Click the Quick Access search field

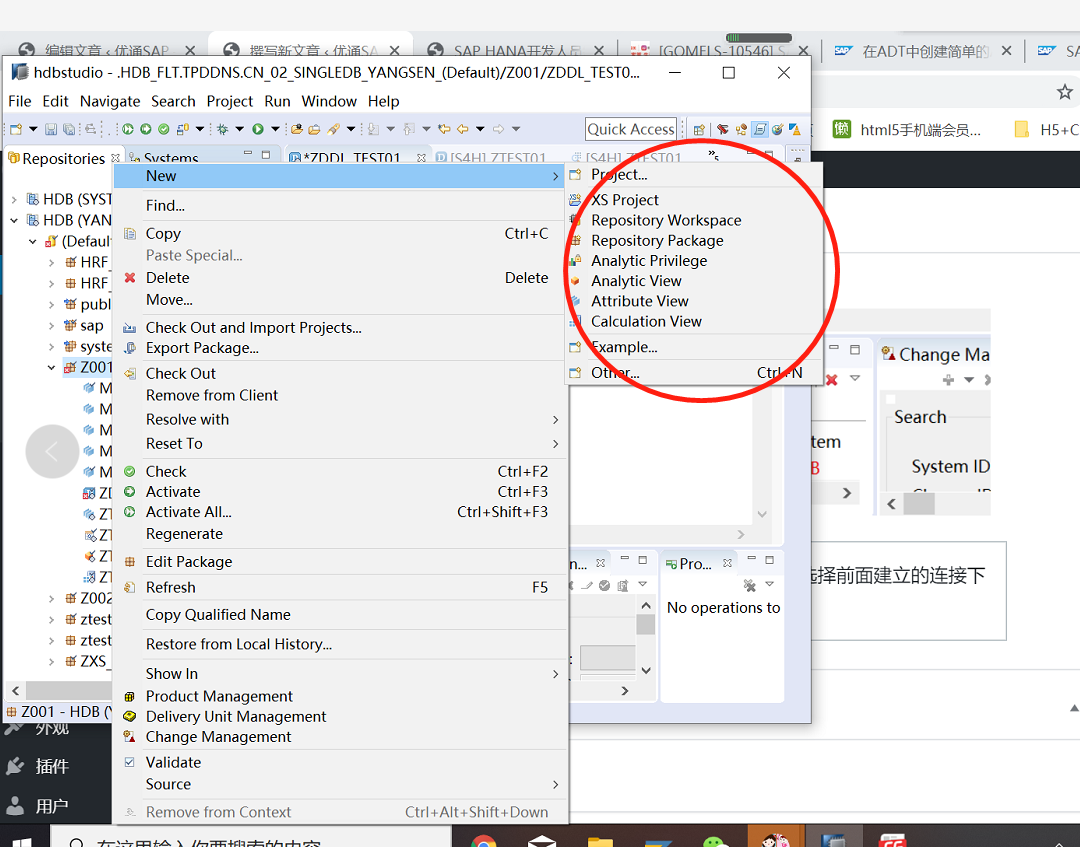(631, 129)
